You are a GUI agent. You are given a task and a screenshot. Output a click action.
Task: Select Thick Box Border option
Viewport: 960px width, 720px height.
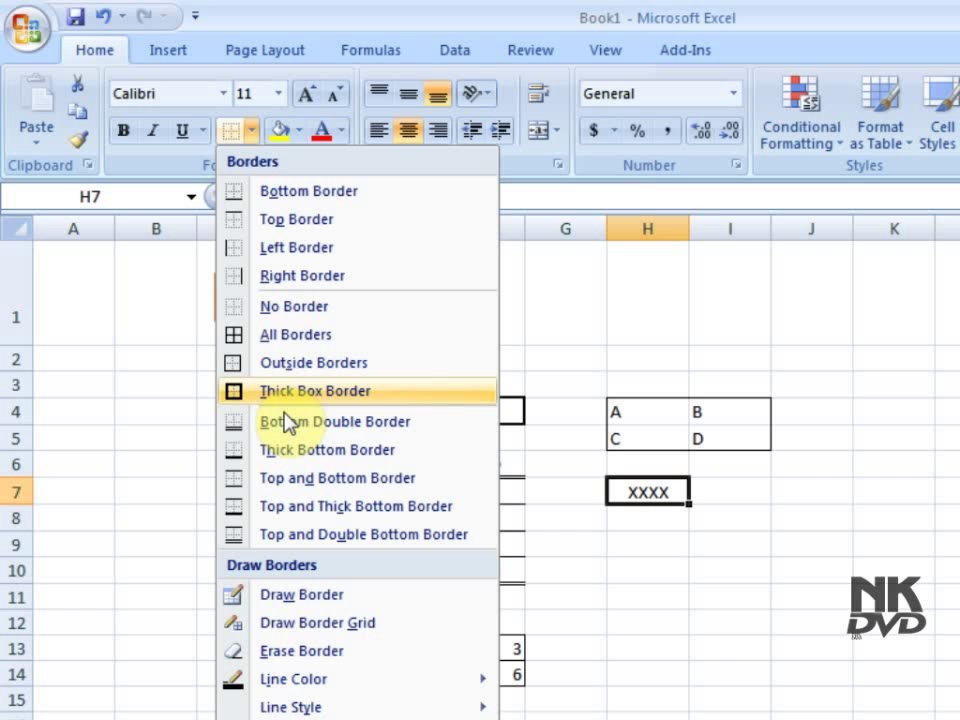tap(358, 391)
